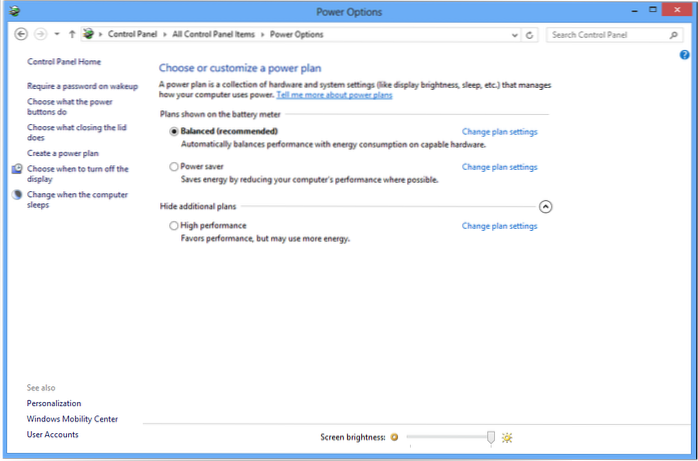Go up one level with Up arrow
698x461 pixels.
(72, 34)
